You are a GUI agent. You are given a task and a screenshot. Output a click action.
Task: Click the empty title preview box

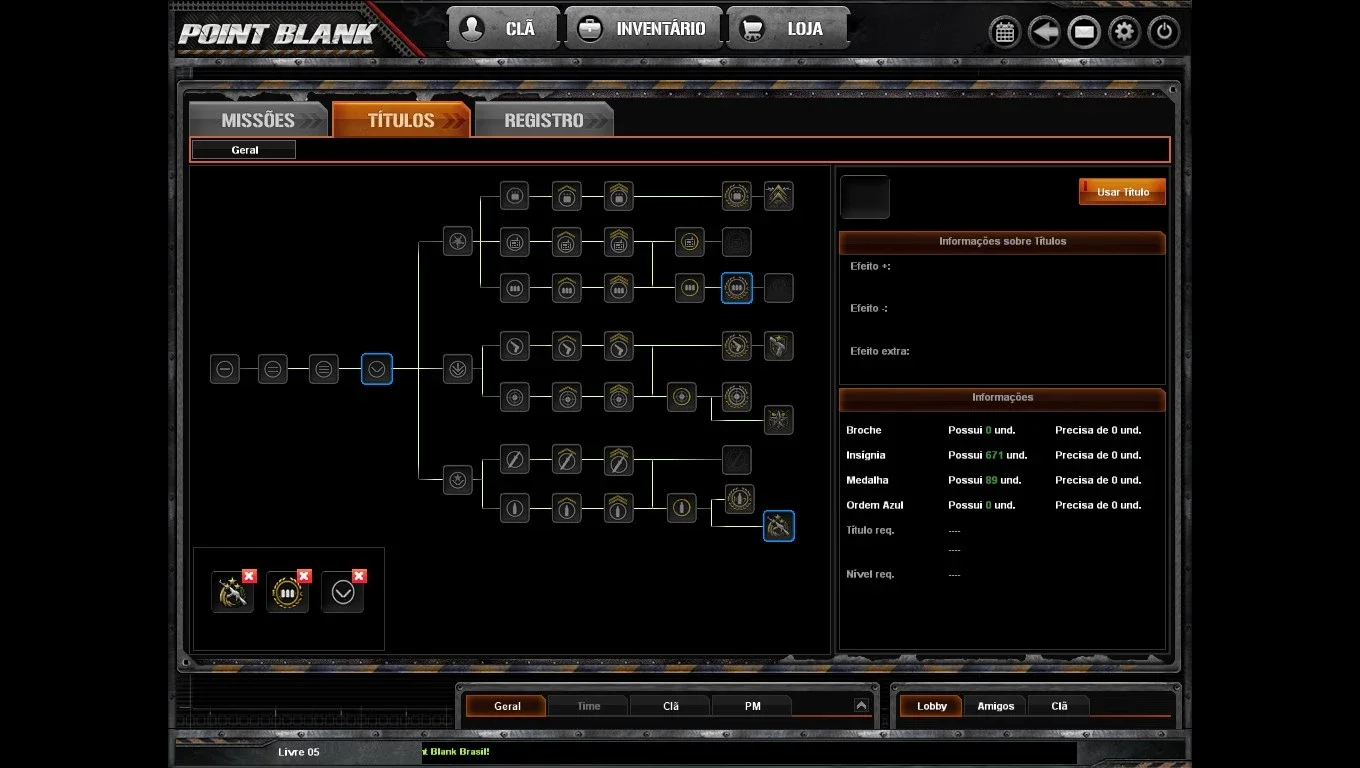click(x=865, y=197)
